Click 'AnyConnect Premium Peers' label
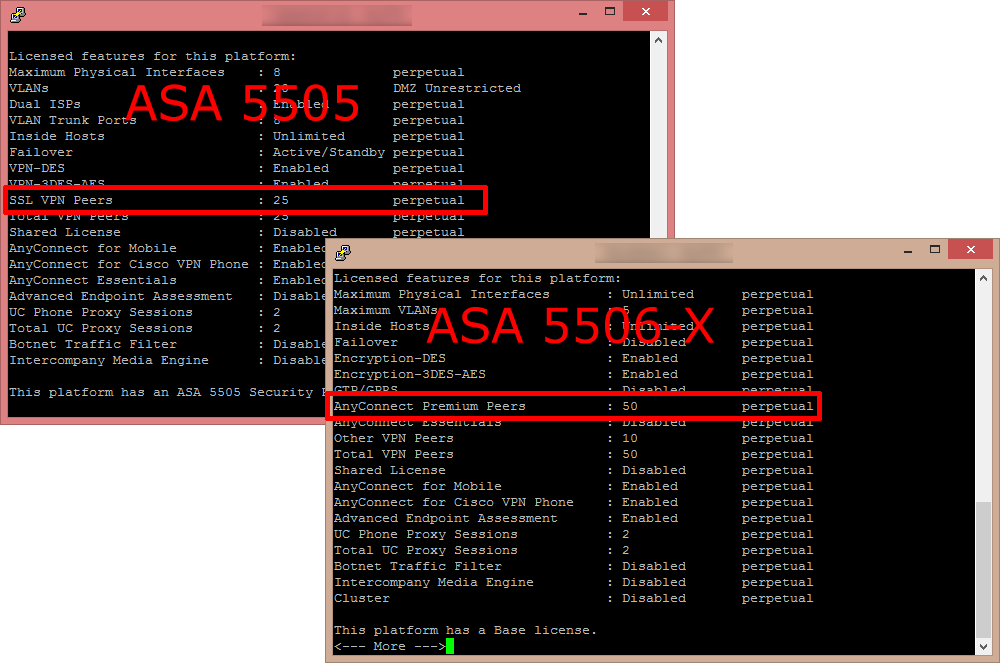The width and height of the screenshot is (1000, 663). 429,407
